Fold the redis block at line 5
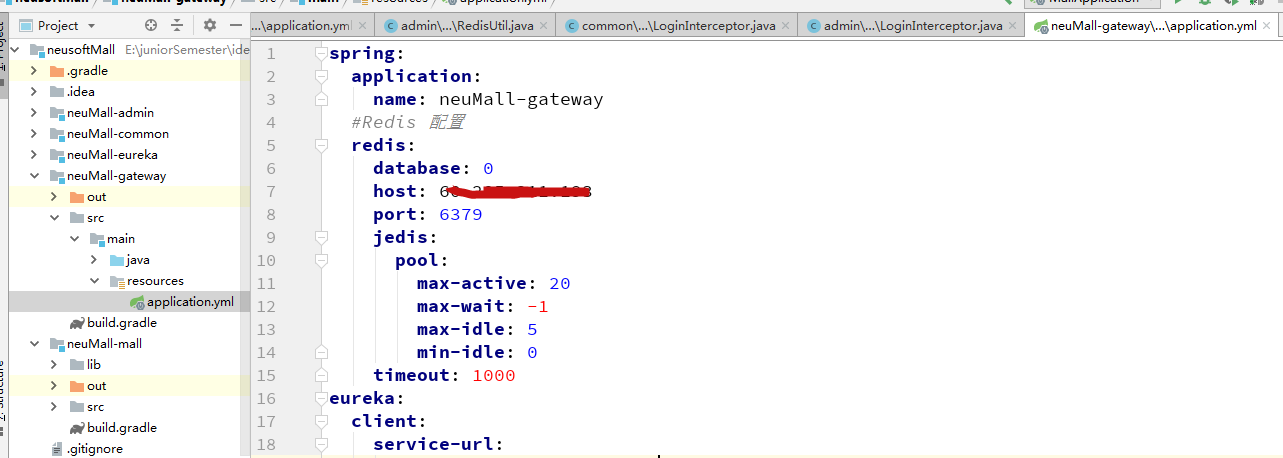This screenshot has height=458, width=1283. pyautogui.click(x=320, y=145)
